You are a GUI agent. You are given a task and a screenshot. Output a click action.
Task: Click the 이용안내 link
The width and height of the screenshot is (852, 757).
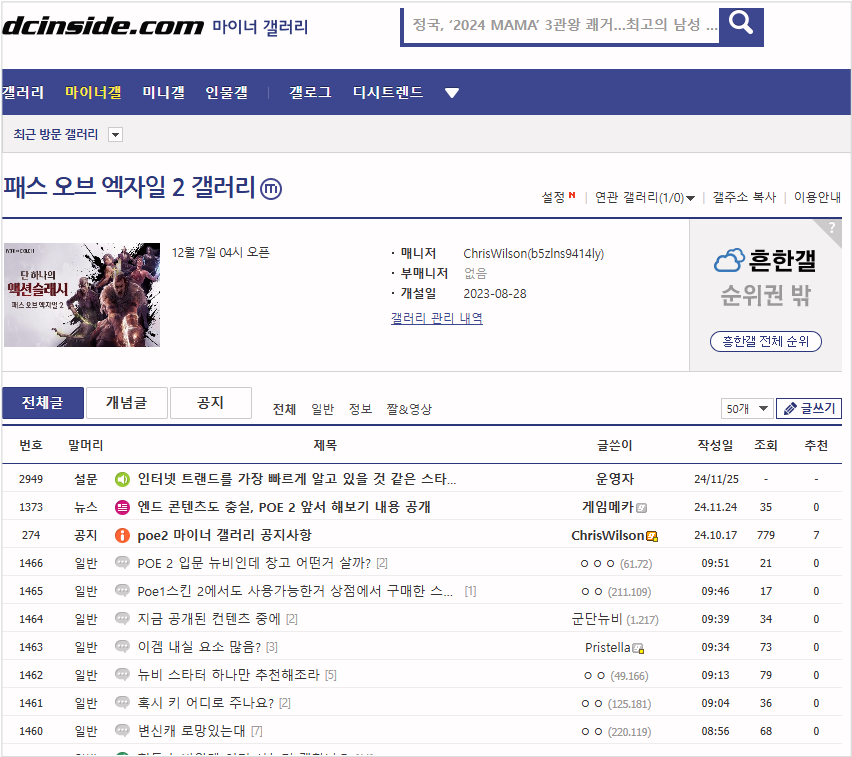[817, 197]
